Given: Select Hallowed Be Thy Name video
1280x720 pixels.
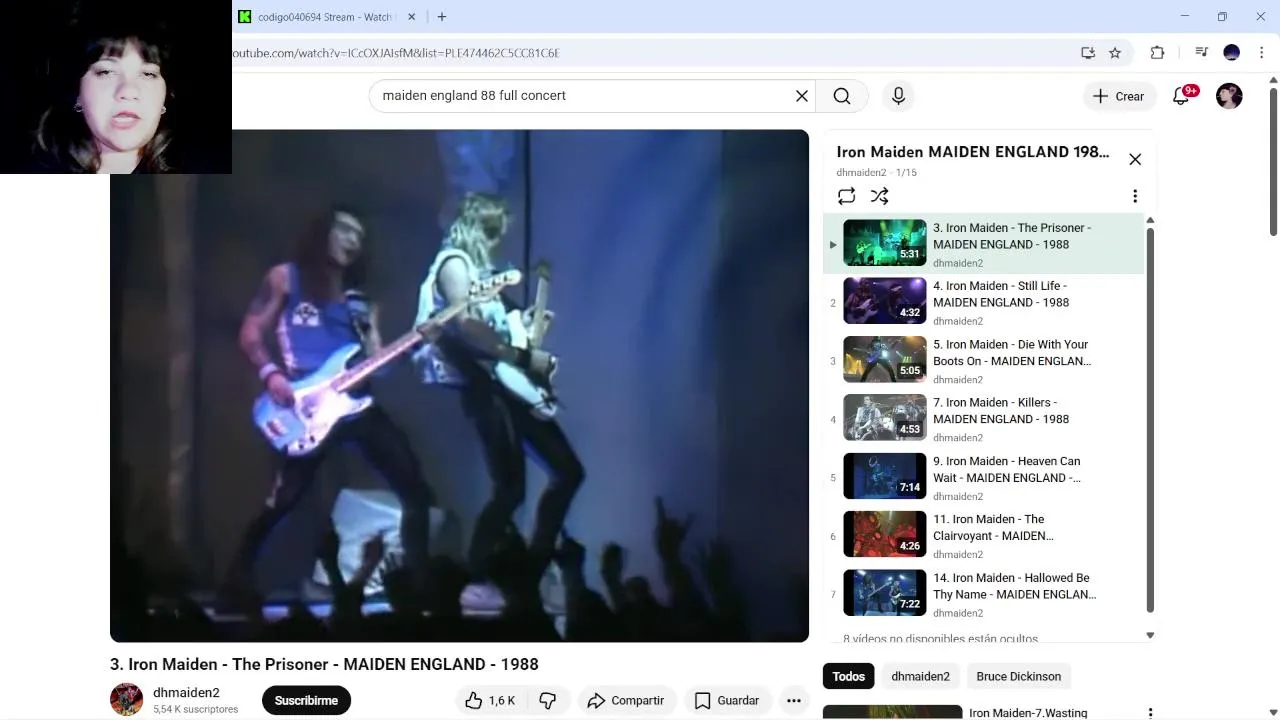Looking at the screenshot, I should 983,593.
